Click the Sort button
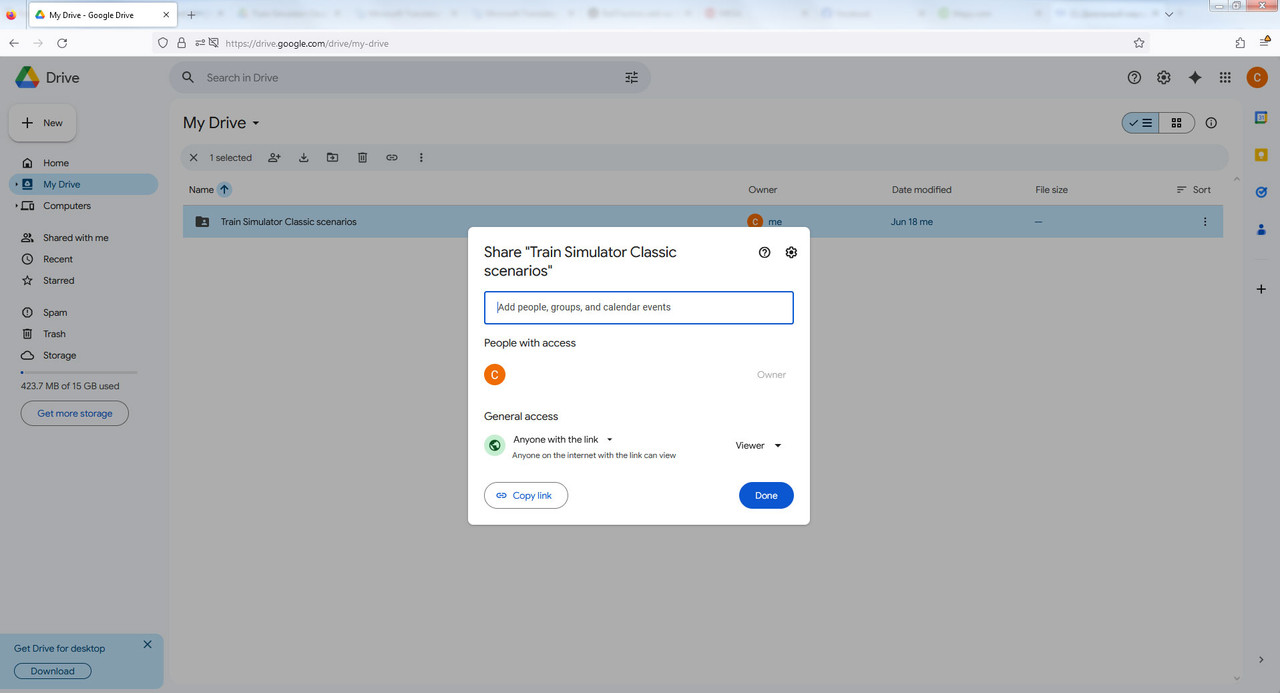The width and height of the screenshot is (1280, 693). 1194,190
